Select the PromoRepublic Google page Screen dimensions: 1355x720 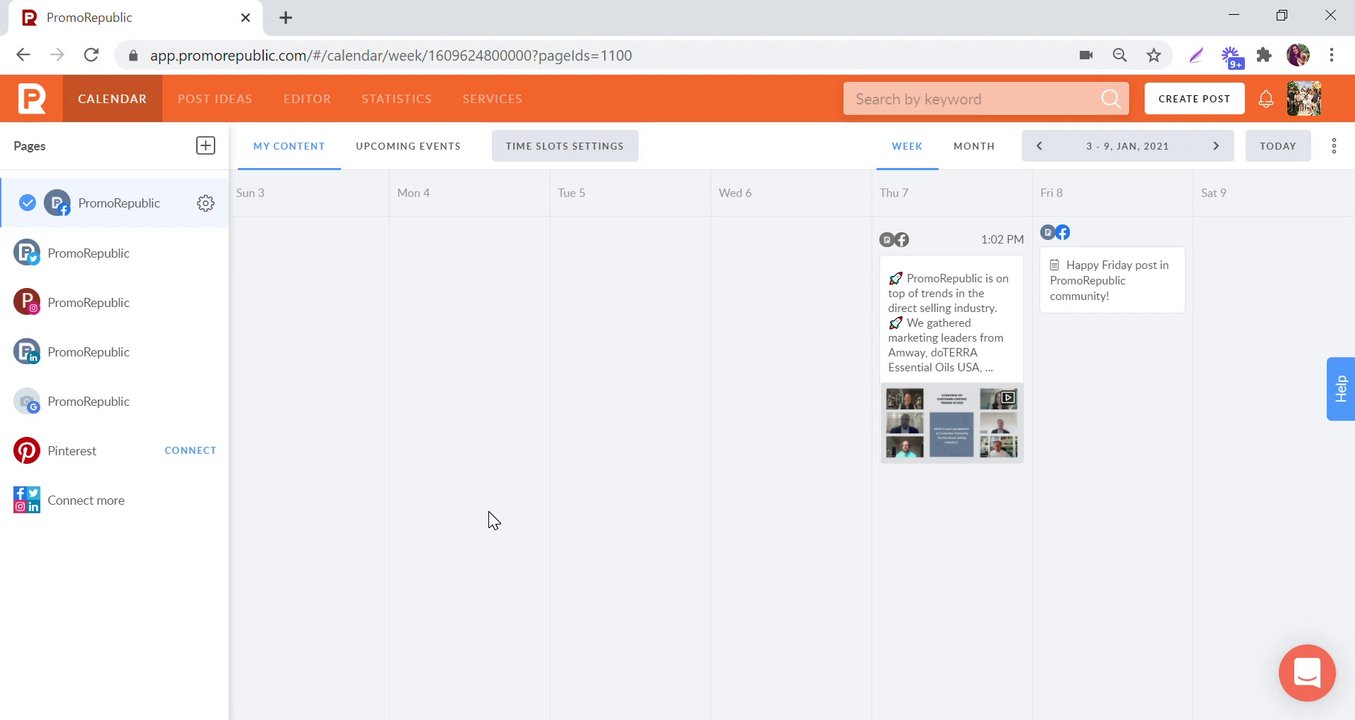pyautogui.click(x=114, y=401)
